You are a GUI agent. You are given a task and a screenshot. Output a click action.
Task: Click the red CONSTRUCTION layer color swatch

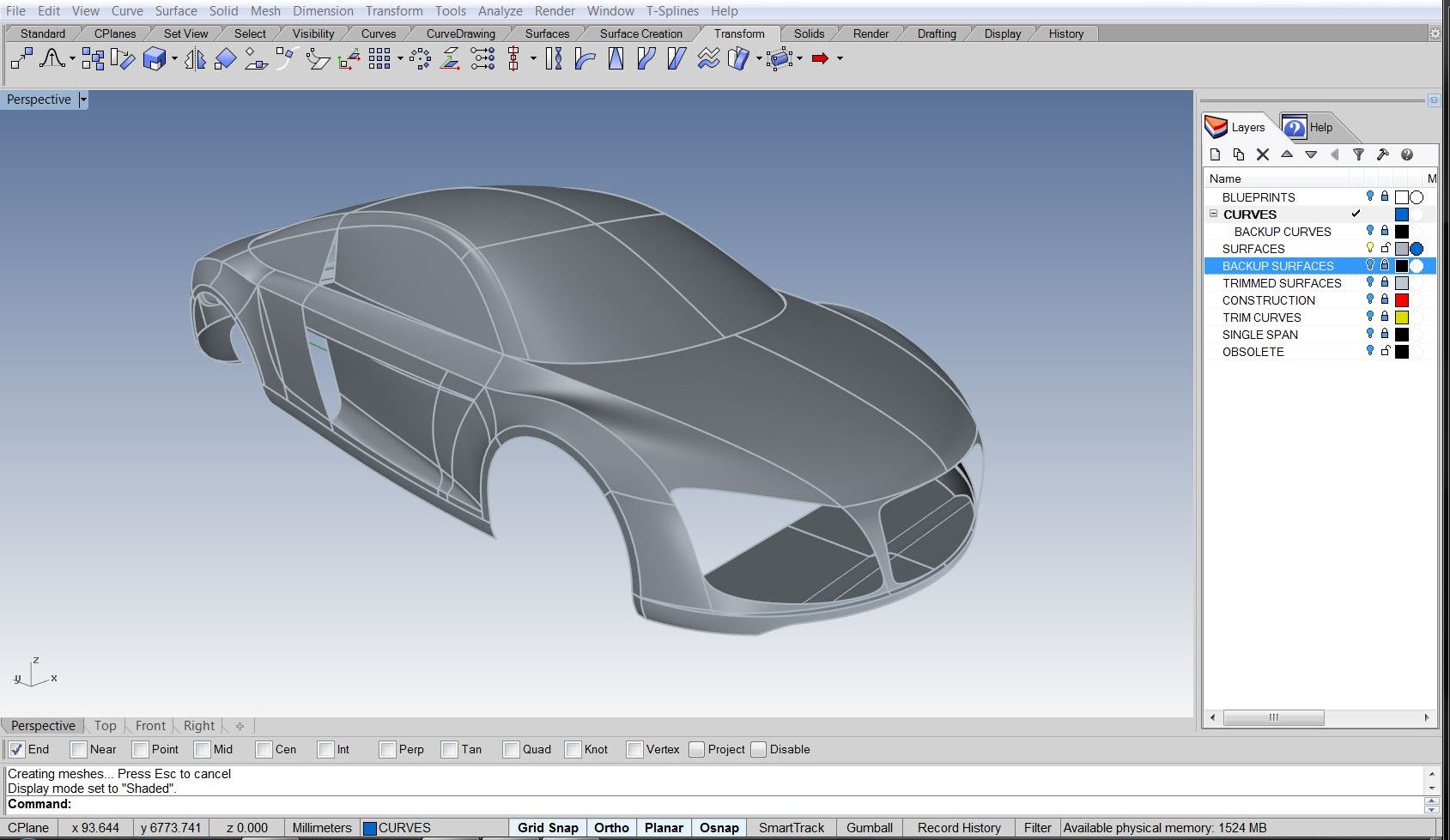tap(1401, 299)
